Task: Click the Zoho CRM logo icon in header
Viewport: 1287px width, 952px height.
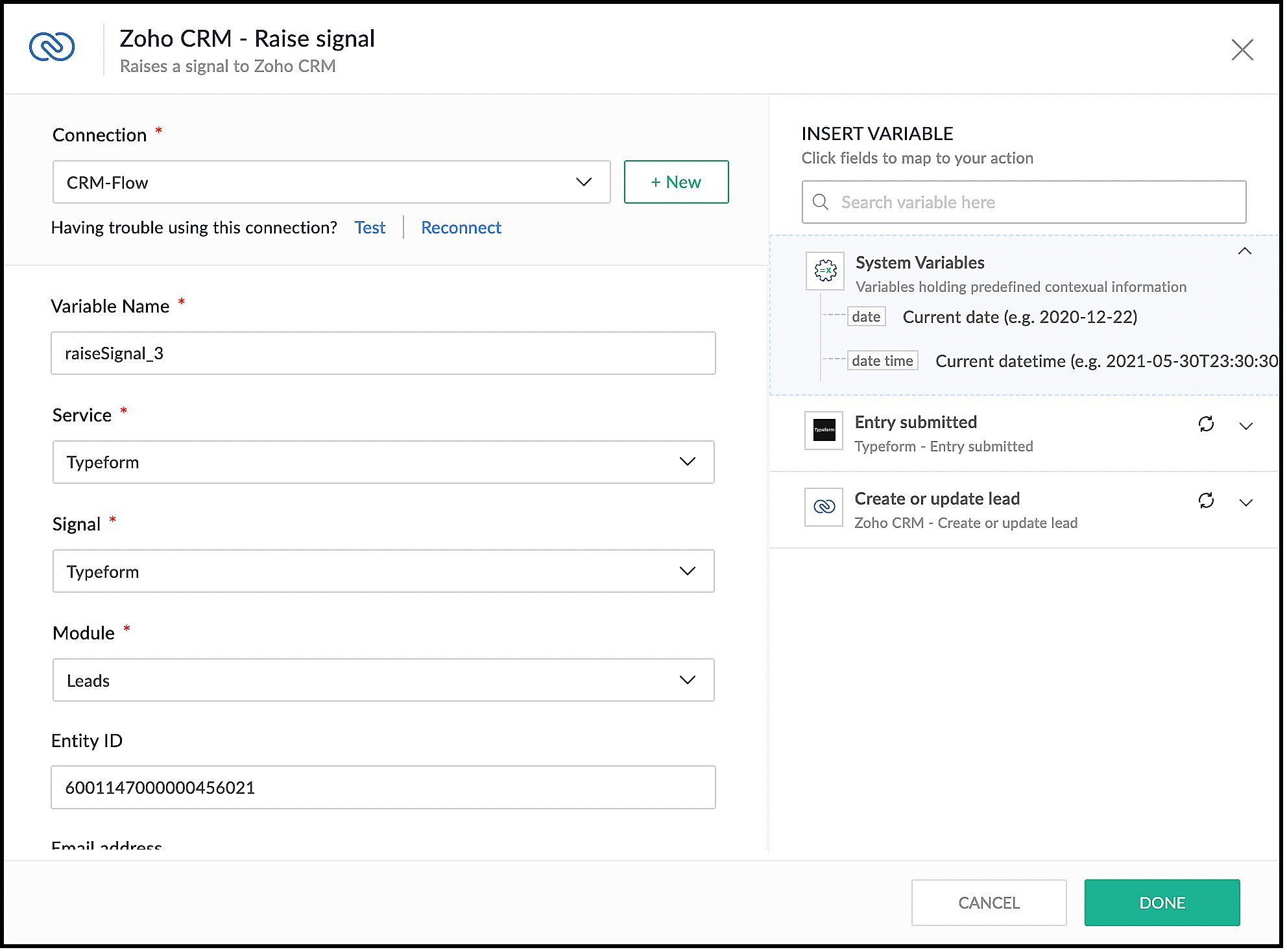Action: pos(52,47)
